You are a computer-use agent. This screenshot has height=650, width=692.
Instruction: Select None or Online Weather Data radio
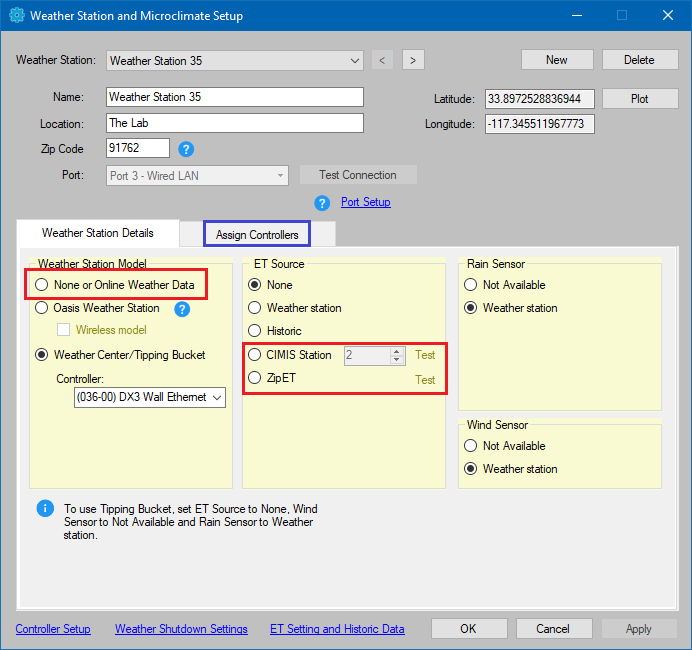[41, 285]
